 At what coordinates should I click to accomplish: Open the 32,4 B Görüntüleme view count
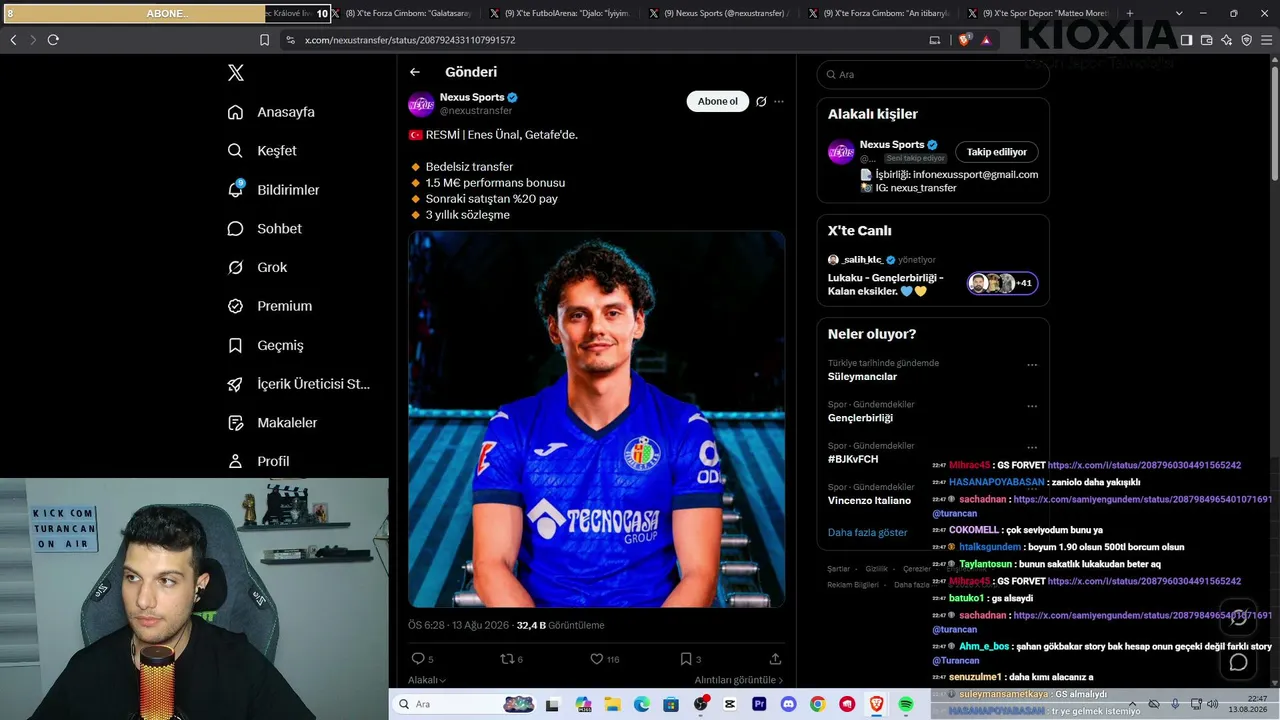(x=560, y=625)
